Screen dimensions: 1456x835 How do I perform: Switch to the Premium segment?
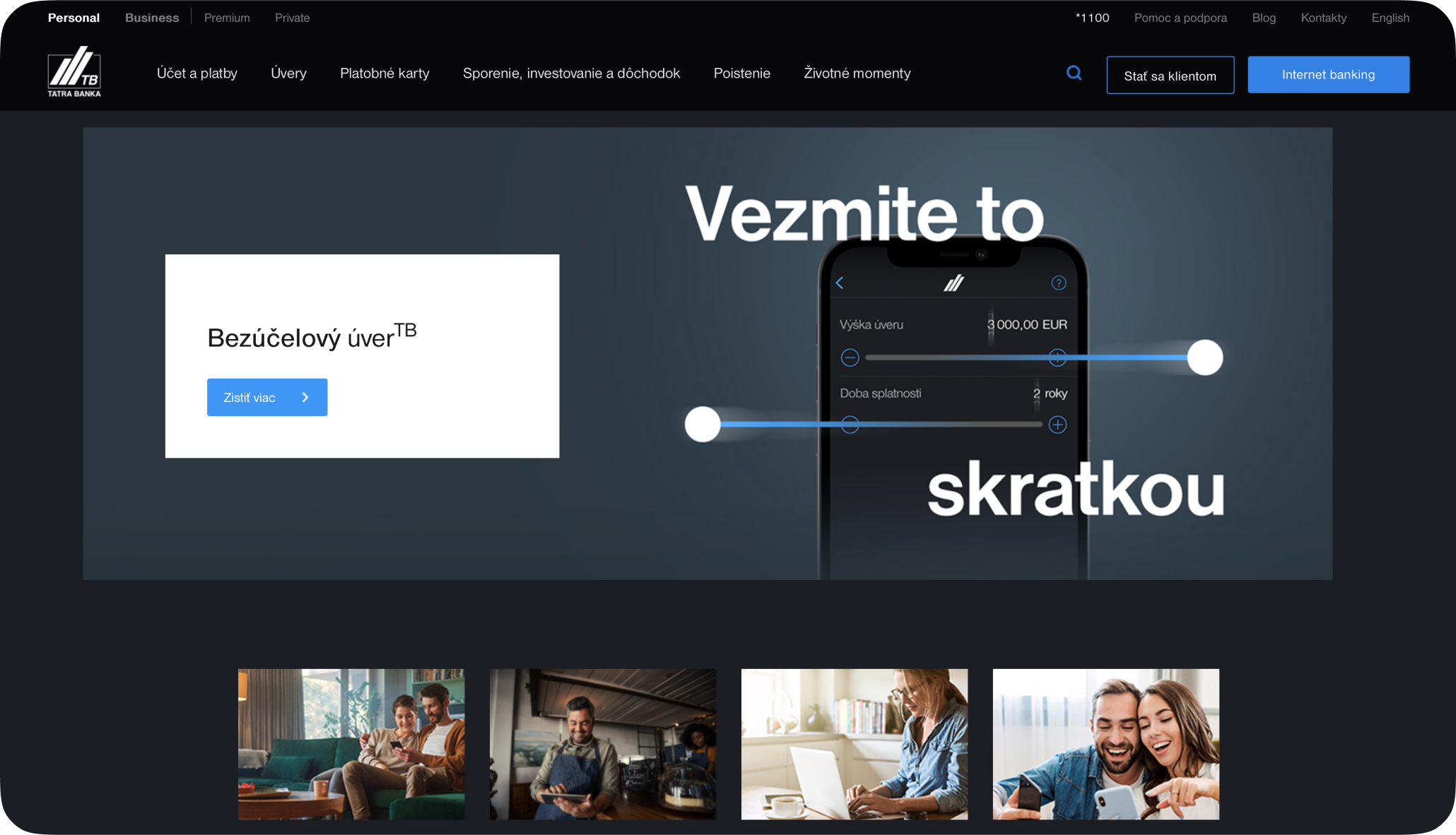click(x=227, y=18)
